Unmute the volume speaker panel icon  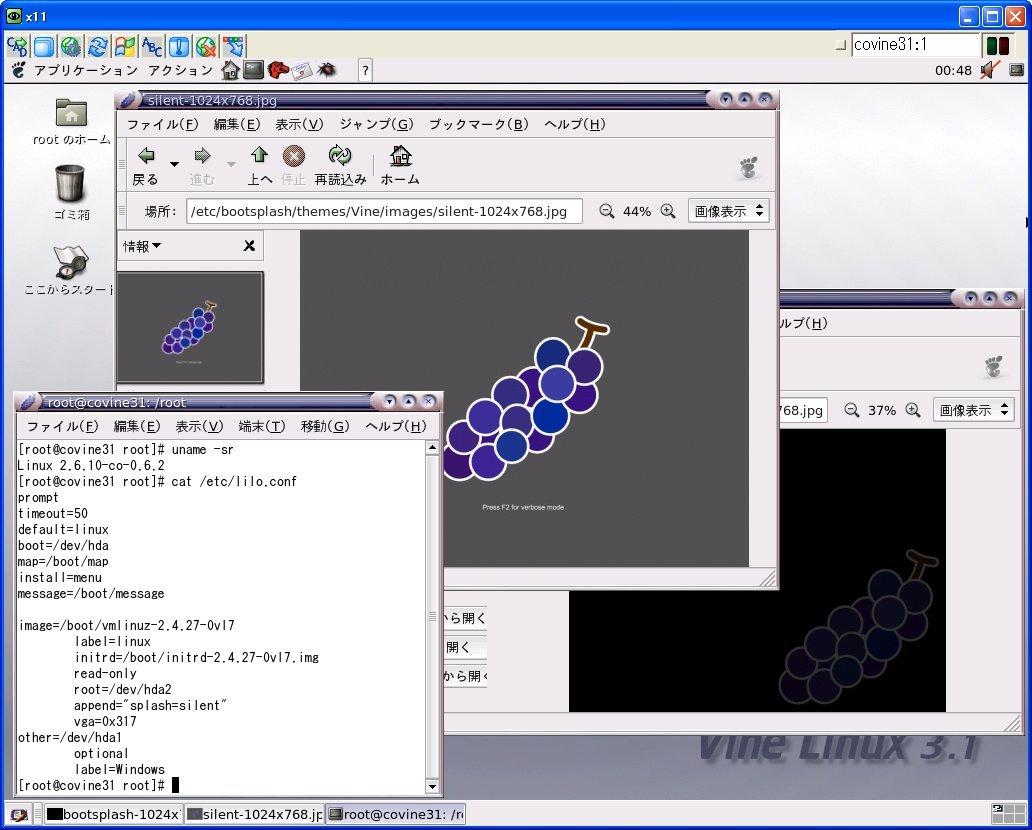click(990, 70)
